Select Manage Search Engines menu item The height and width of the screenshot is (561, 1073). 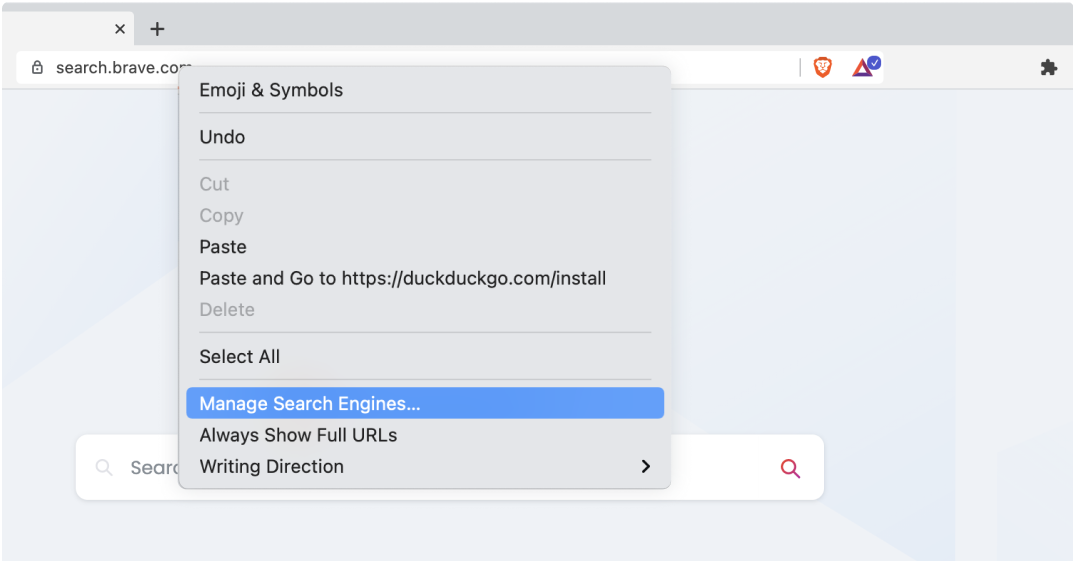[x=425, y=403]
